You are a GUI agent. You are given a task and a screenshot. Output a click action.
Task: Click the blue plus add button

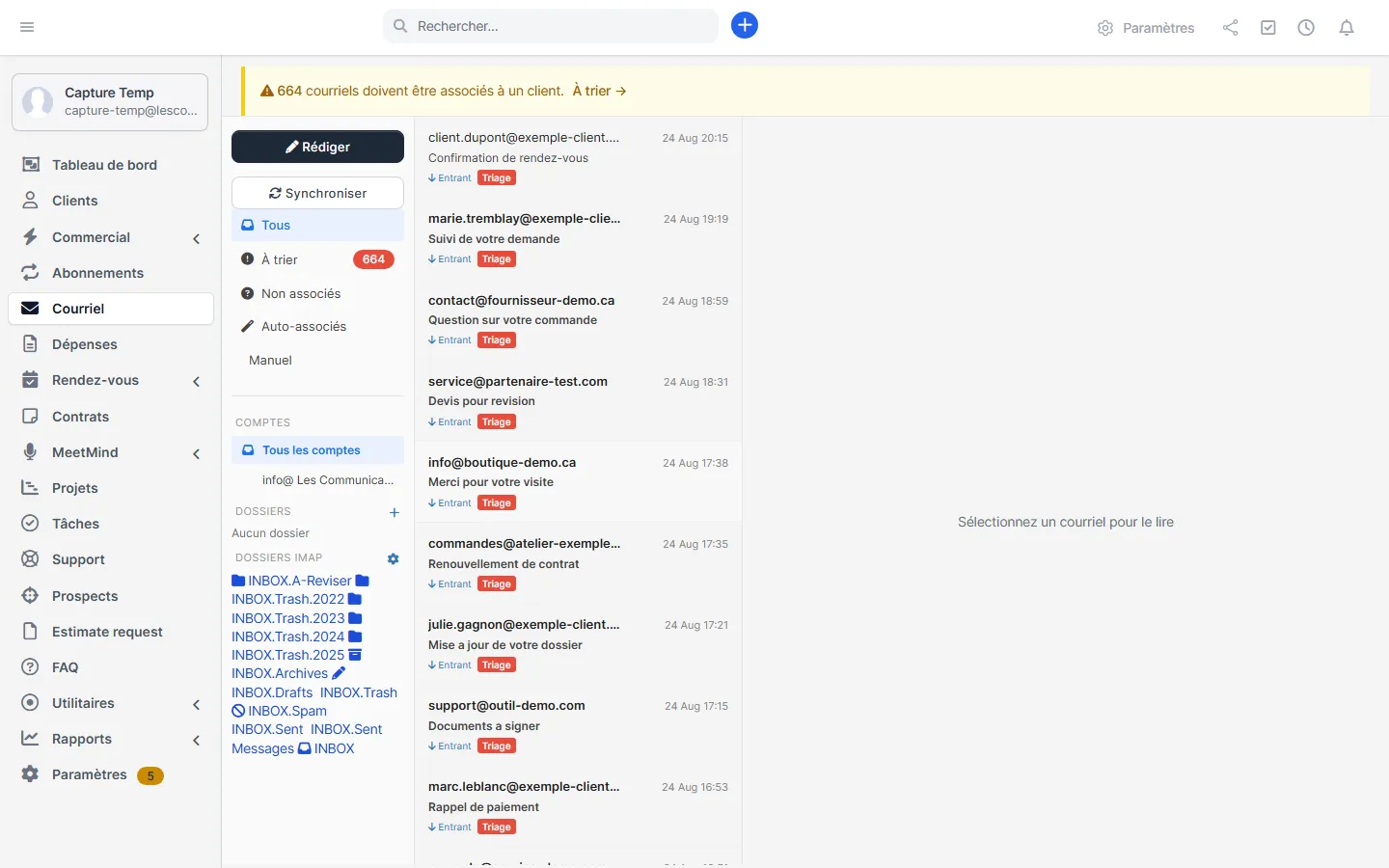(x=745, y=25)
